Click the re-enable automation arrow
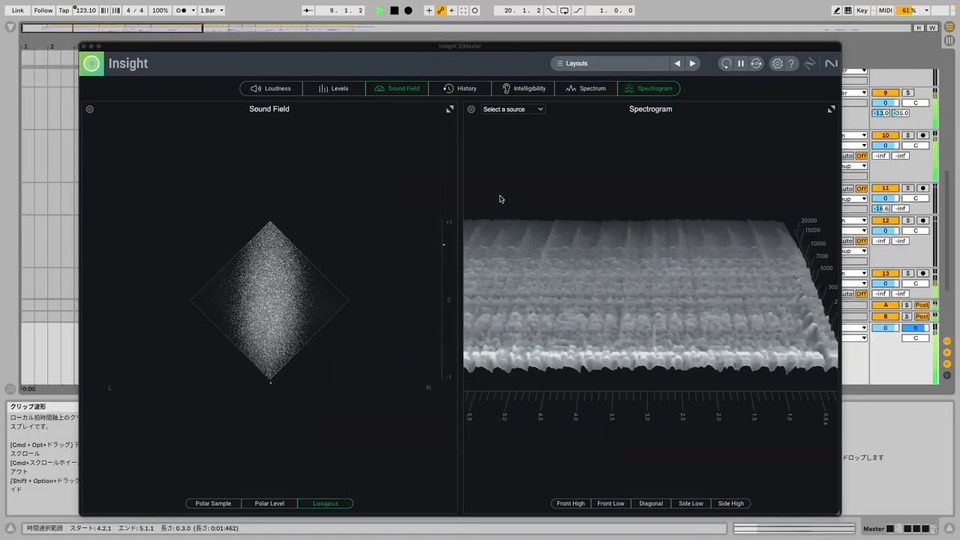 (452, 10)
